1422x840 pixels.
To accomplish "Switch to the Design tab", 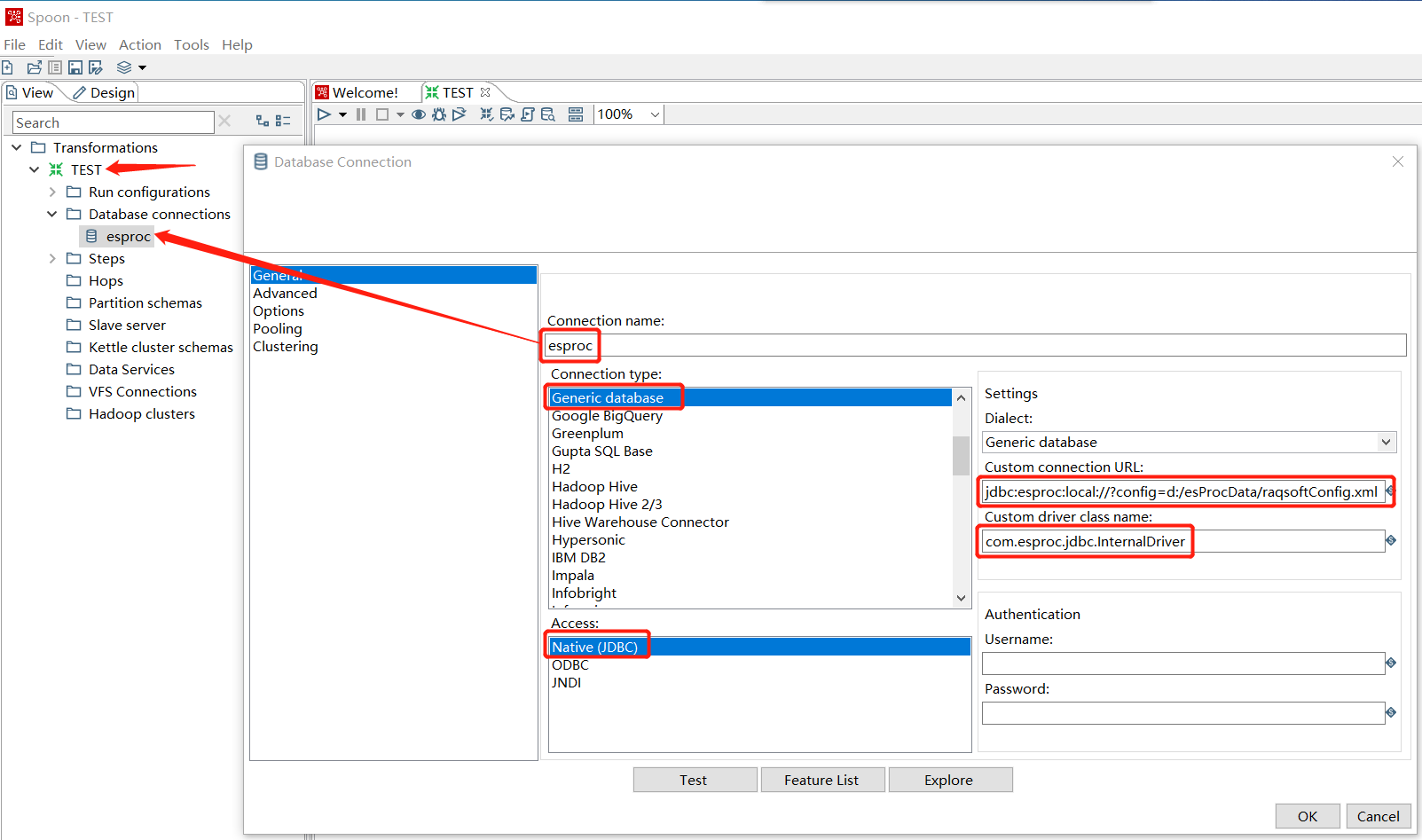I will 105,92.
